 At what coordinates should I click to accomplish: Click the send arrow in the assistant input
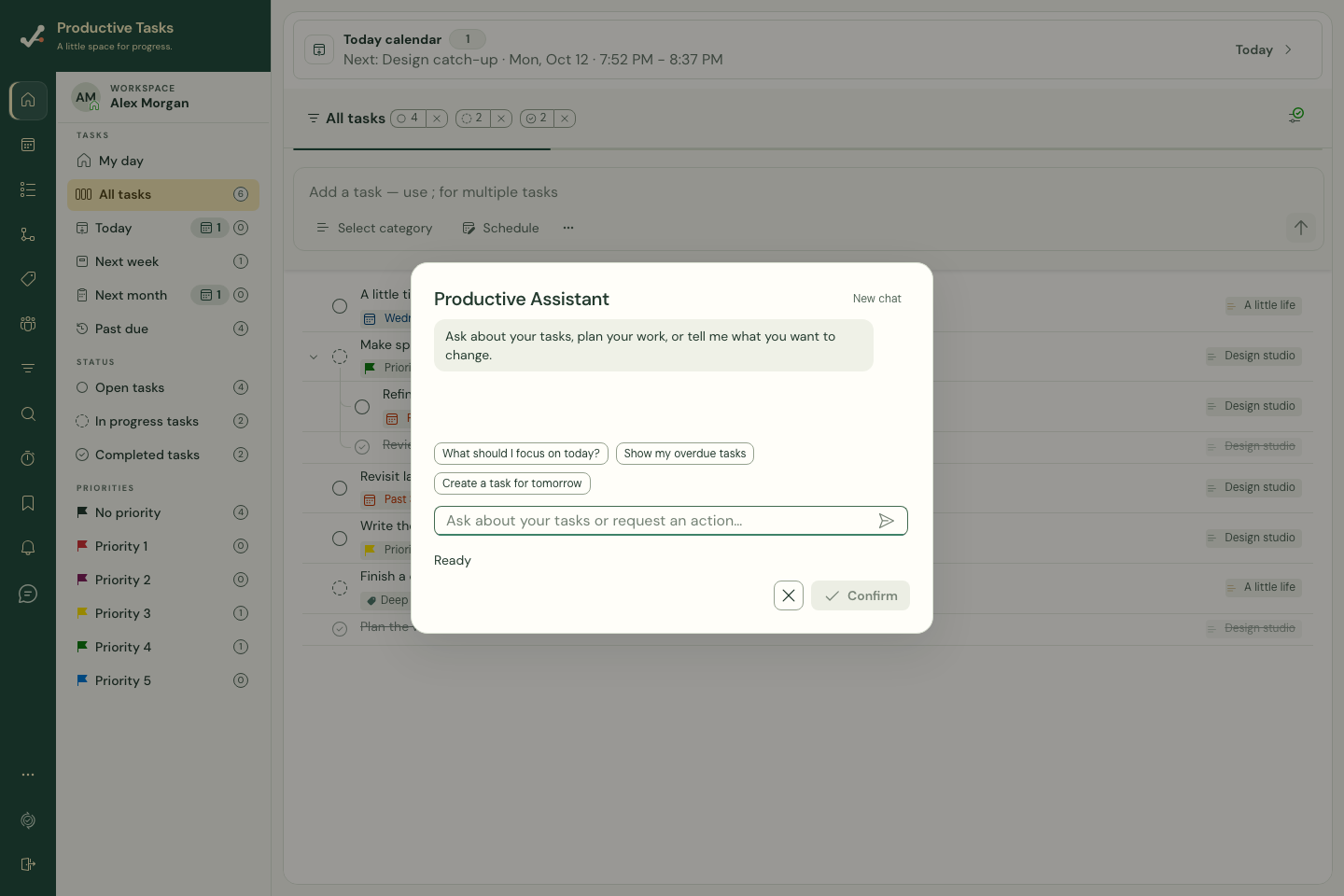pos(887,521)
